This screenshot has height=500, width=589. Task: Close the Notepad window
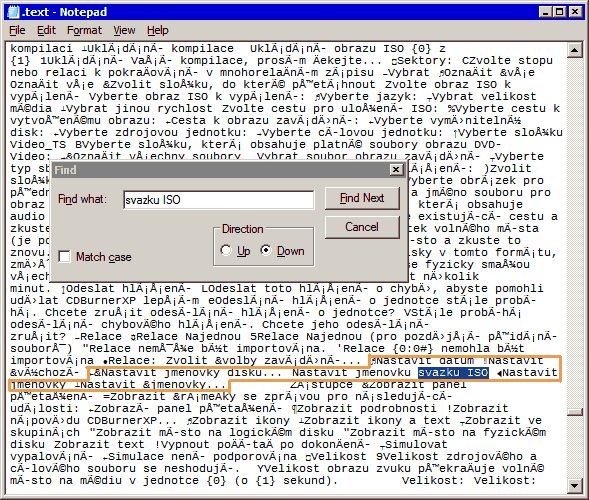click(575, 12)
